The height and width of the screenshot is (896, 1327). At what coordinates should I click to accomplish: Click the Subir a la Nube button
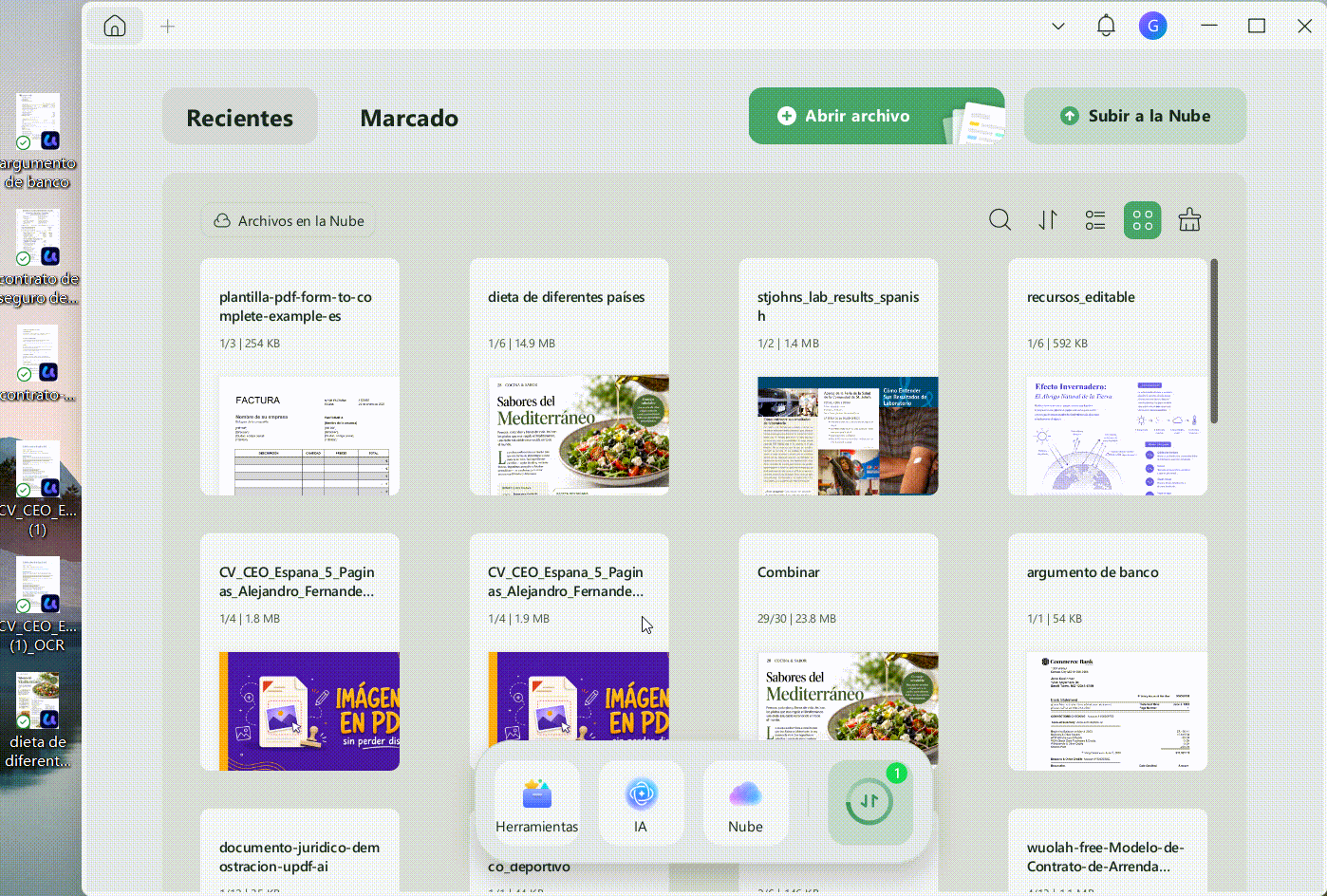point(1135,116)
